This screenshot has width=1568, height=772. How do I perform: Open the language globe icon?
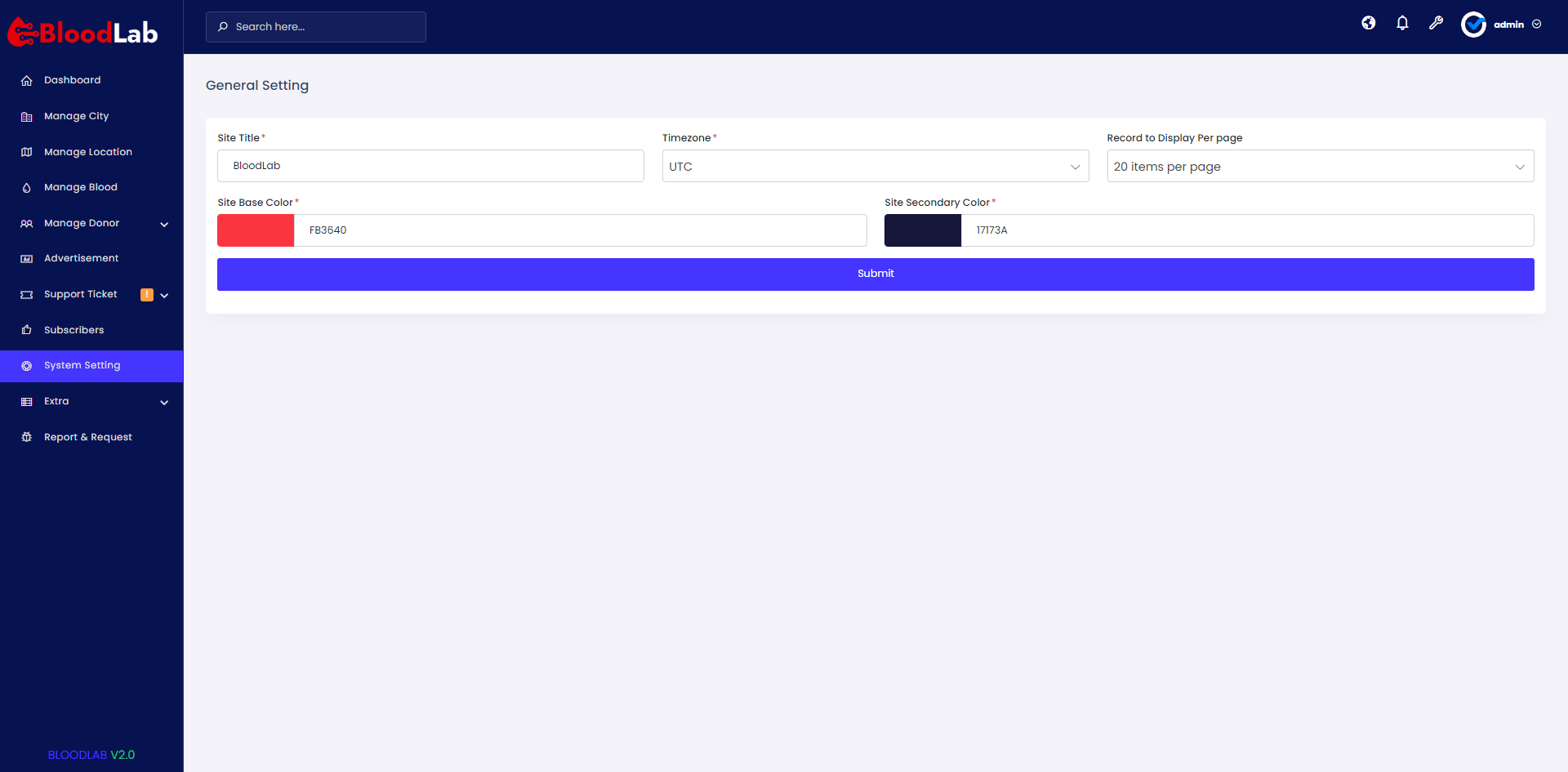(1369, 23)
